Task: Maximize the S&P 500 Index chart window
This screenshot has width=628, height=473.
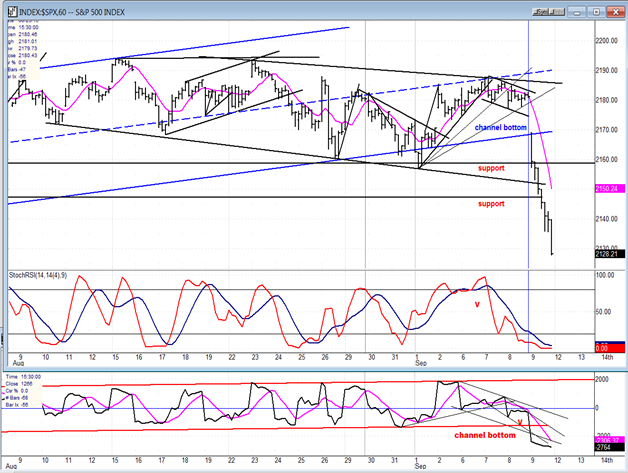Action: 596,12
